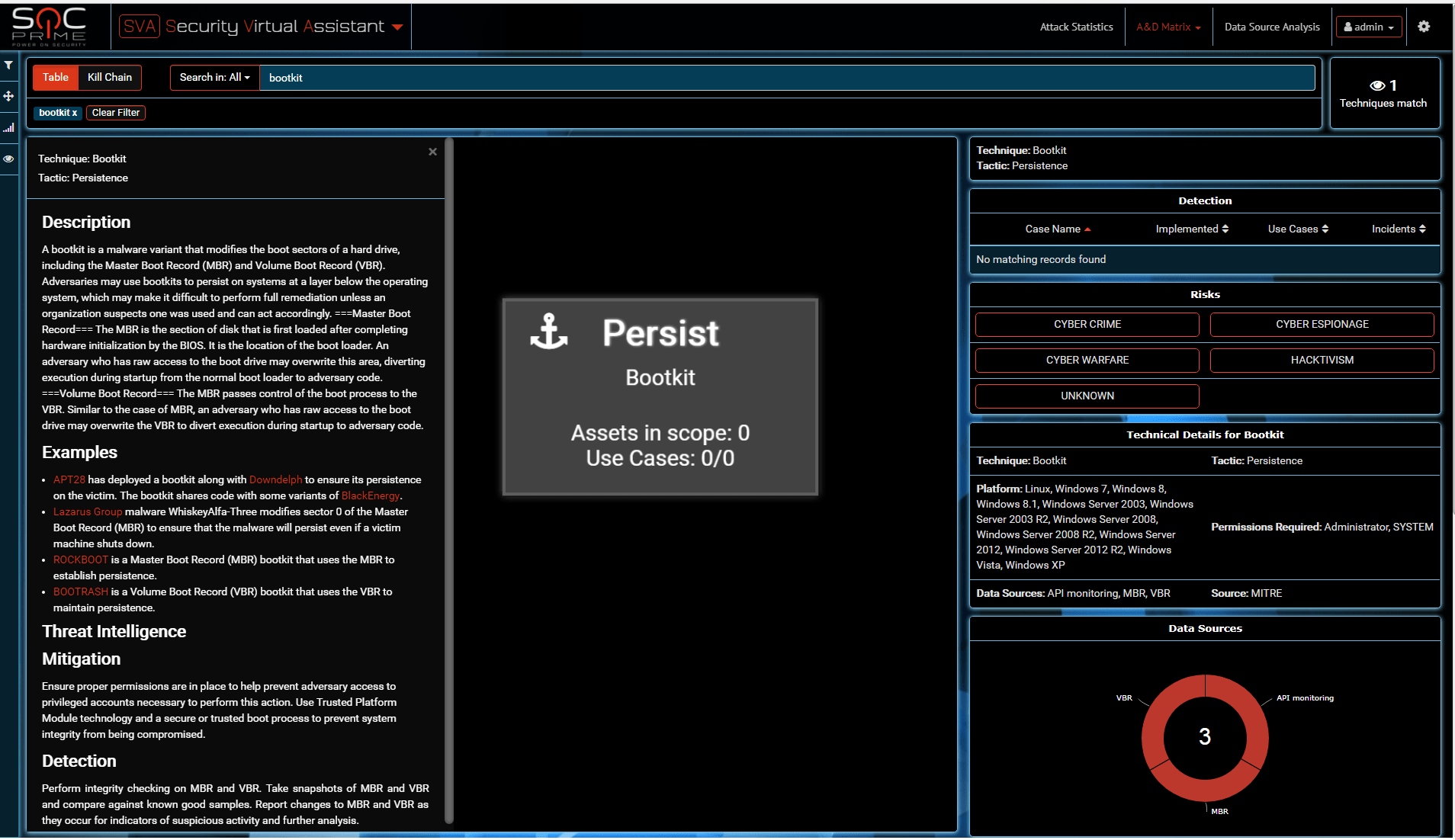1455x840 pixels.
Task: Click the move arrows icon in left sidebar
Action: coord(8,96)
